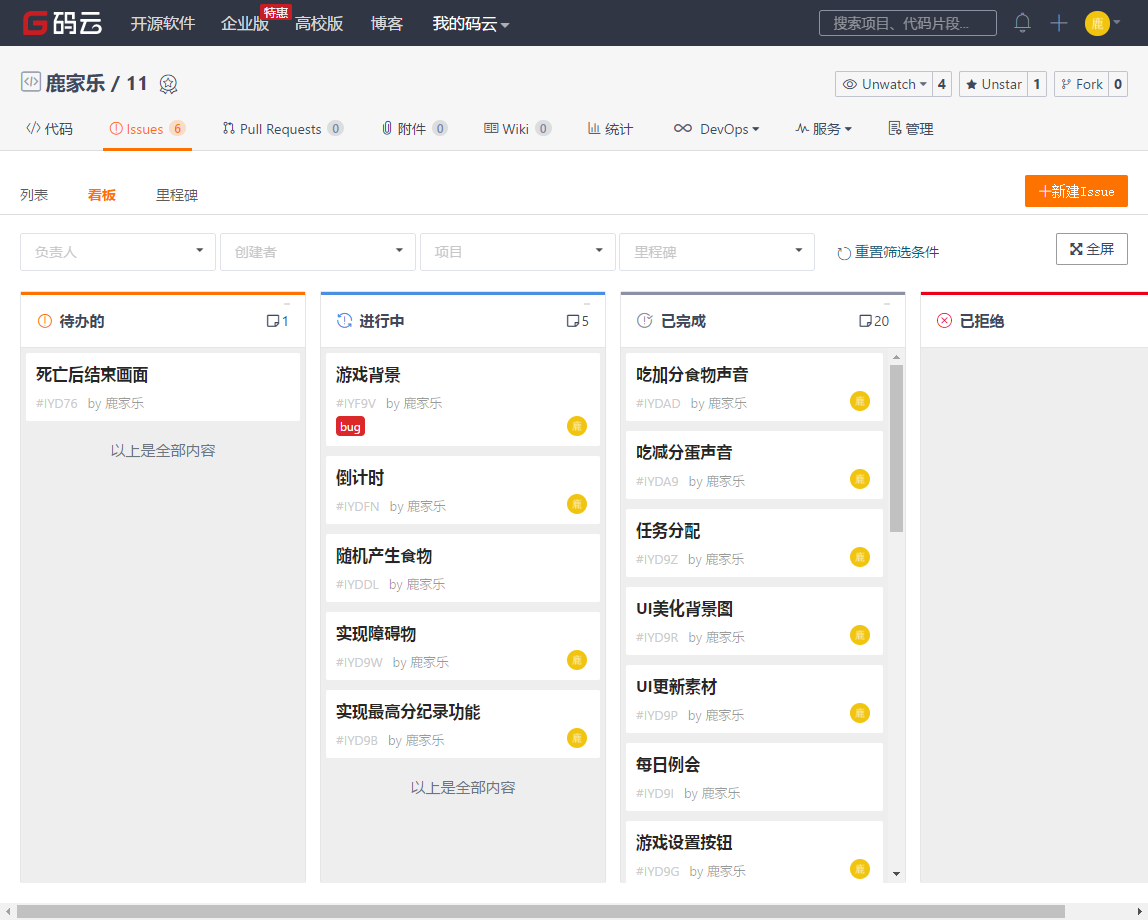
Task: Open 开源软件 in top navigation
Action: pos(163,23)
